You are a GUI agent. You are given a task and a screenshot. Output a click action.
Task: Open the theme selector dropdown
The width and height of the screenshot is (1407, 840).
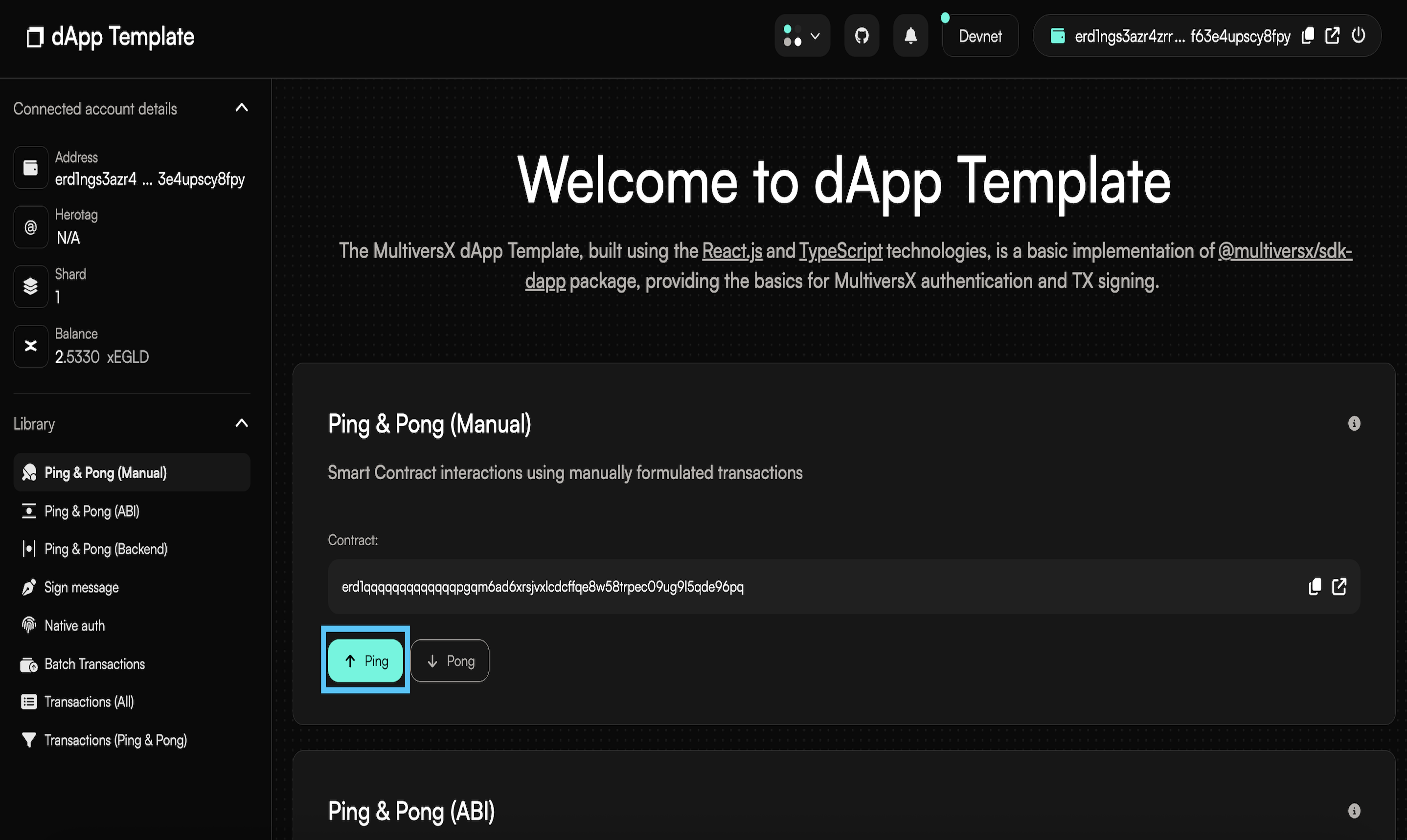click(x=802, y=36)
